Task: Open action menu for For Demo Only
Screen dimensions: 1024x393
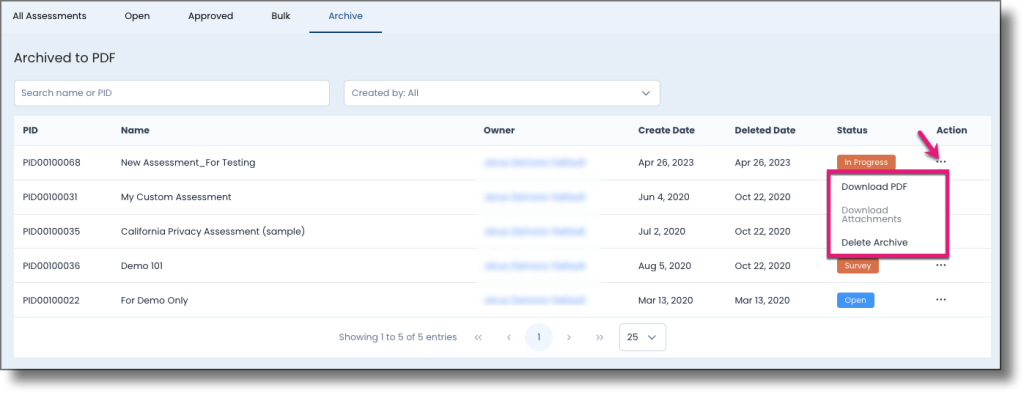Action: click(x=940, y=300)
